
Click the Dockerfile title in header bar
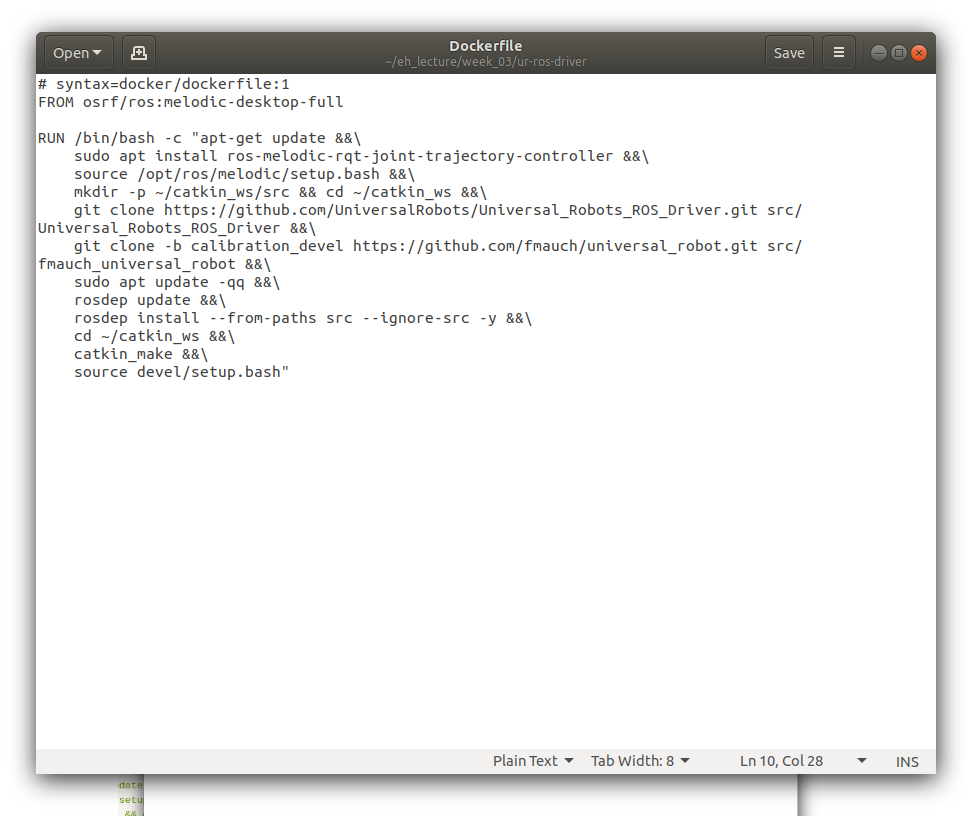point(486,46)
